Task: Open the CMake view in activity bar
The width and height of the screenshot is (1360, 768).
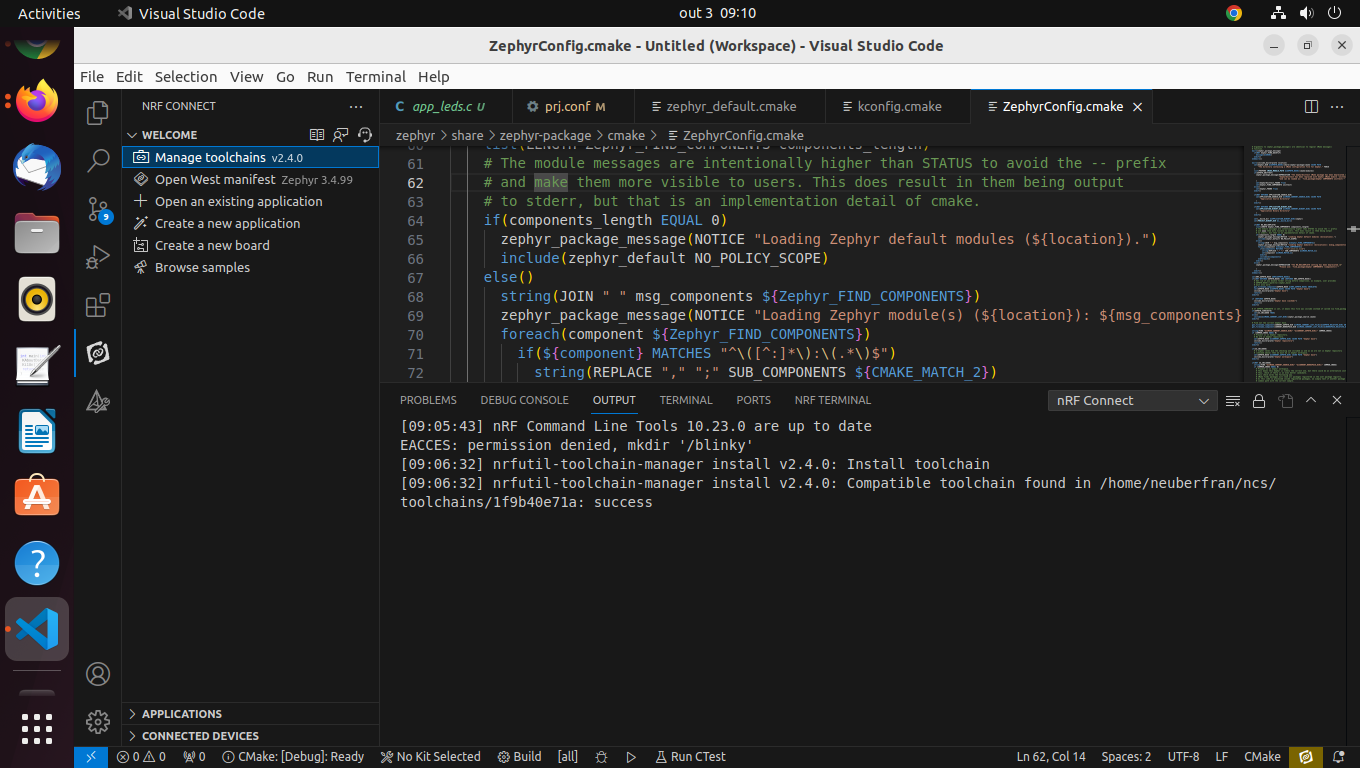Action: [x=98, y=401]
